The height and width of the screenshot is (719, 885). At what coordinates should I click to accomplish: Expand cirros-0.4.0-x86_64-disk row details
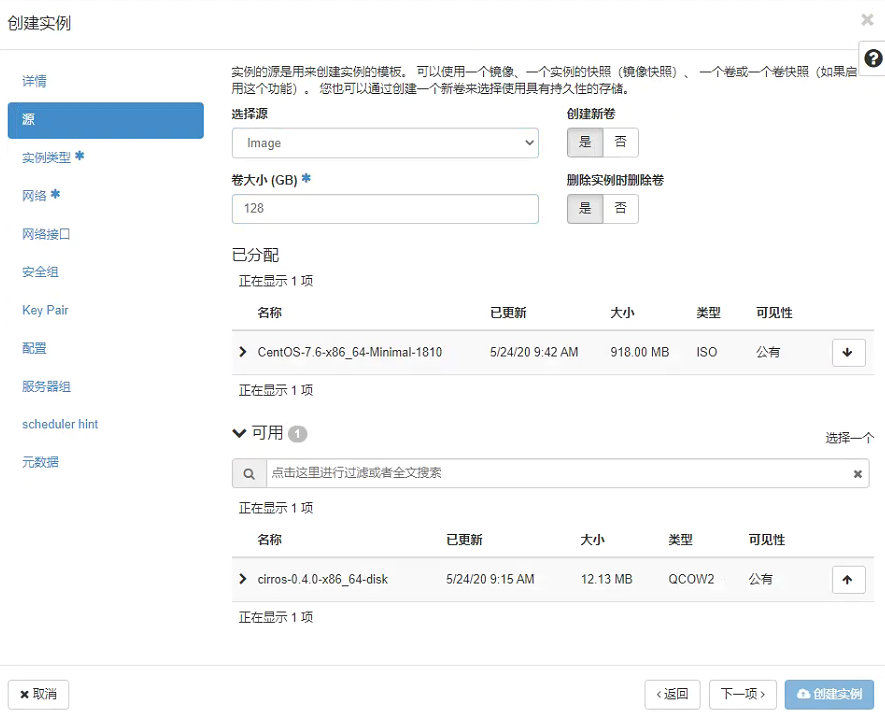(242, 579)
